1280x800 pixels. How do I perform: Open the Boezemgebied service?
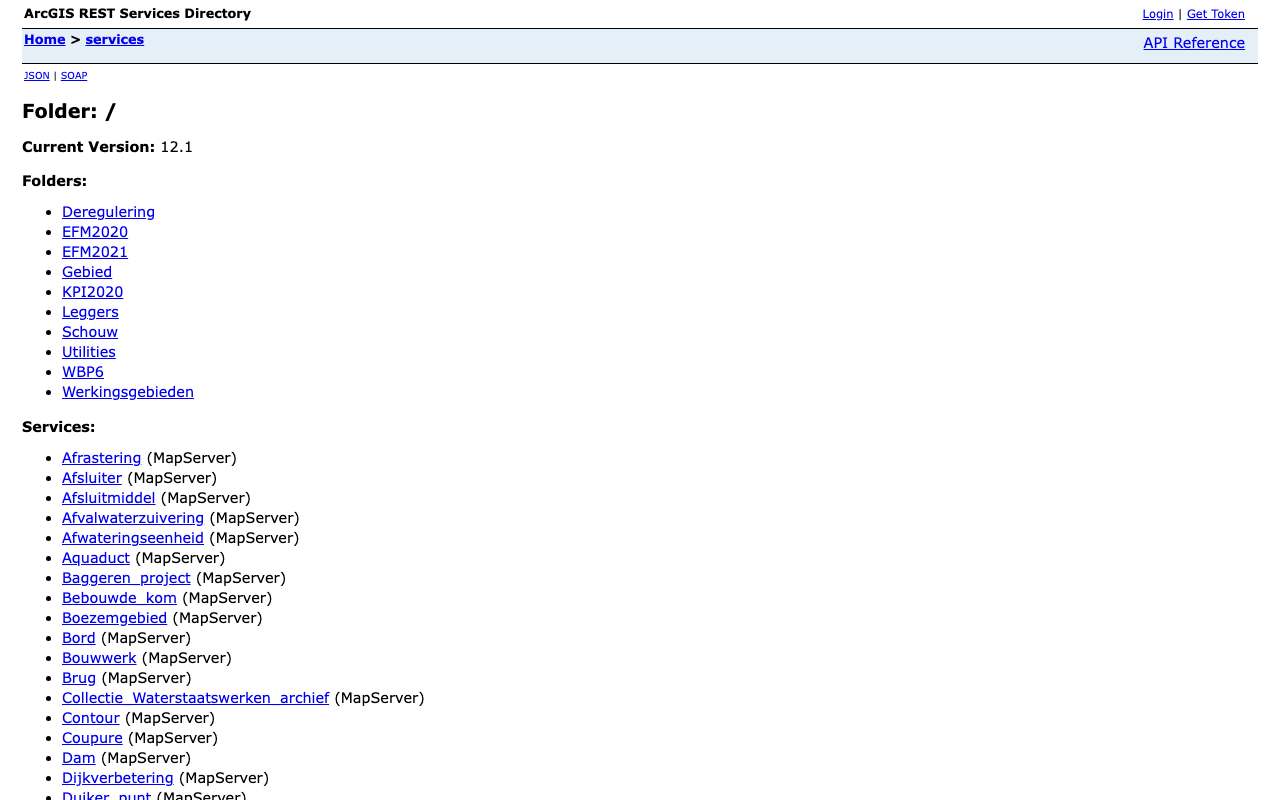click(115, 618)
